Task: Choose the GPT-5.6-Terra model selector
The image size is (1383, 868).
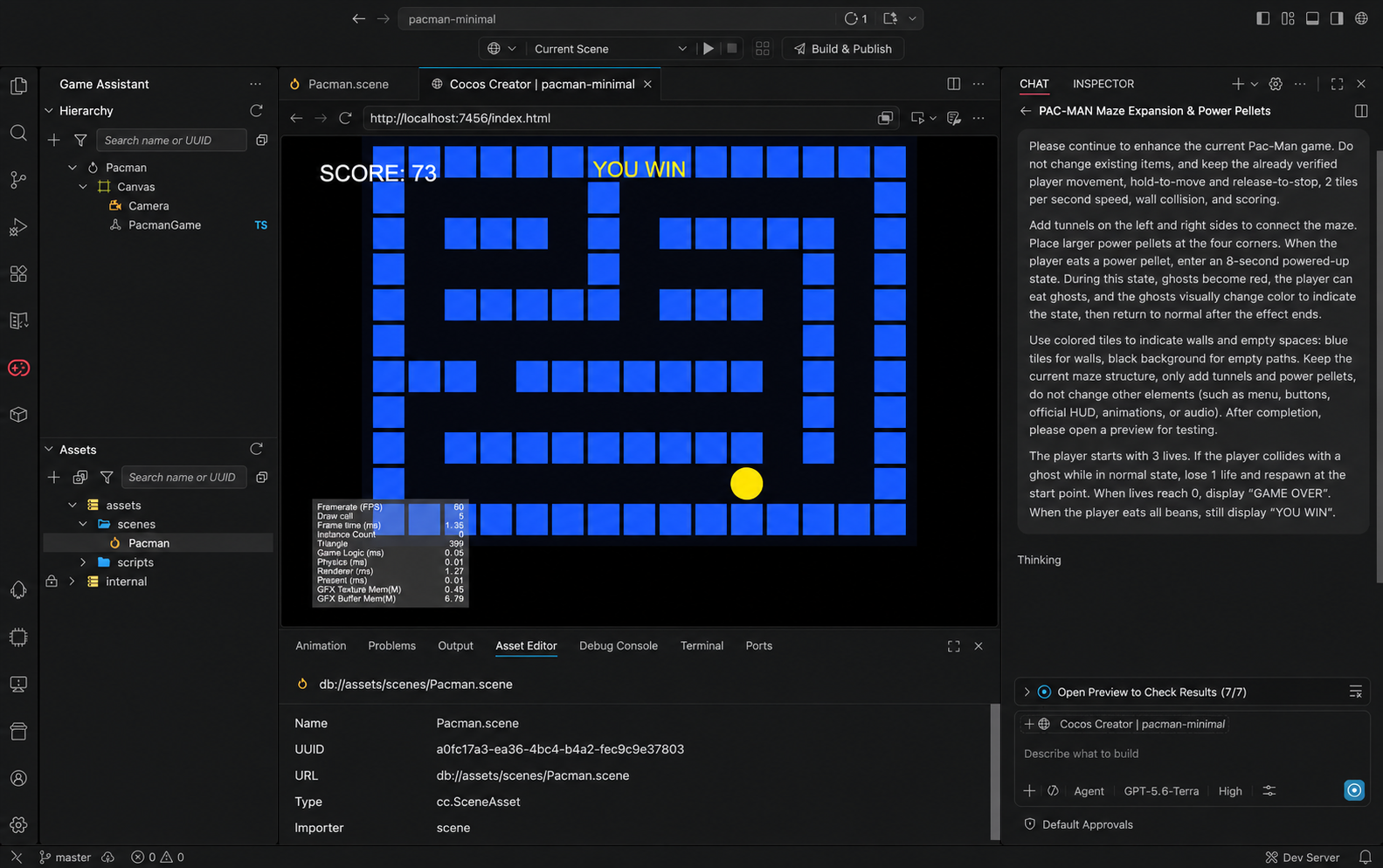Action: (1161, 791)
